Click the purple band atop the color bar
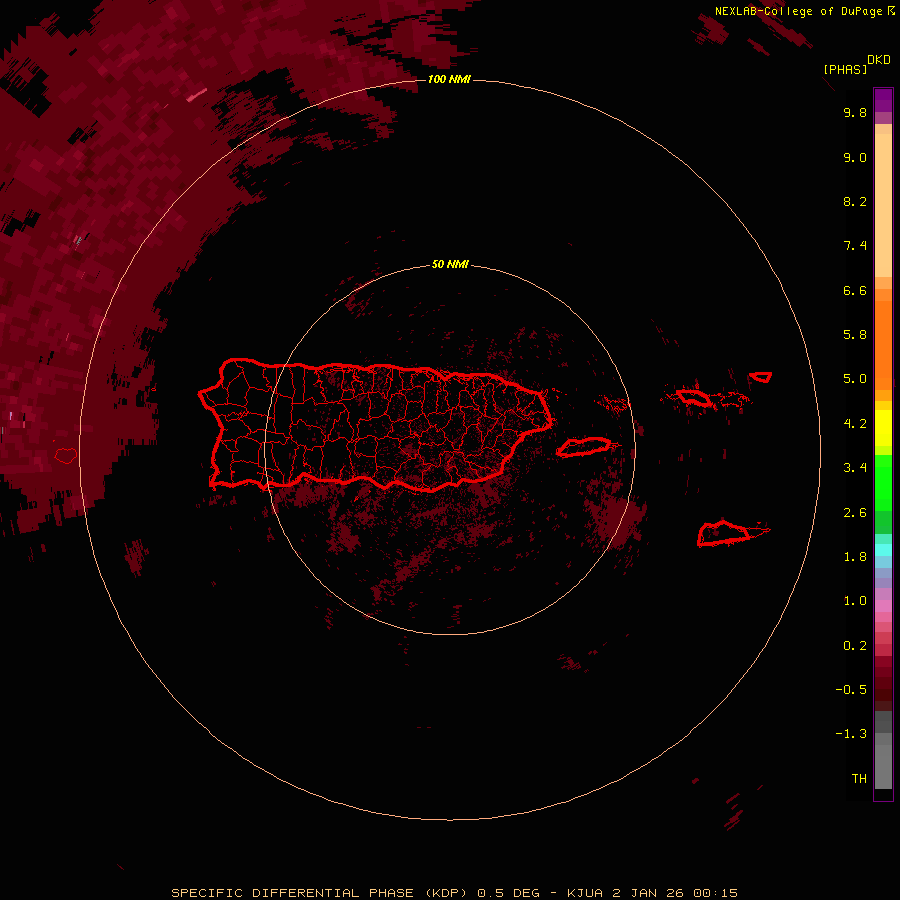The width and height of the screenshot is (900, 900). tap(883, 100)
